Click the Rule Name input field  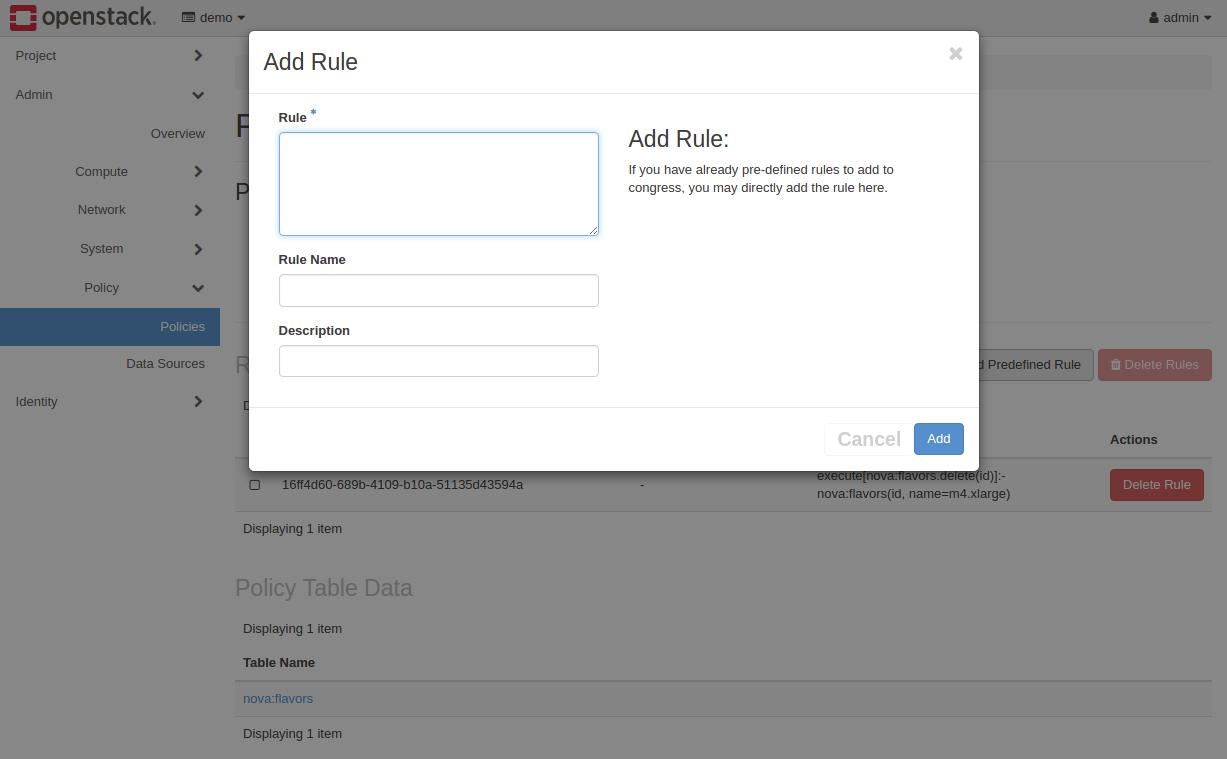[439, 290]
